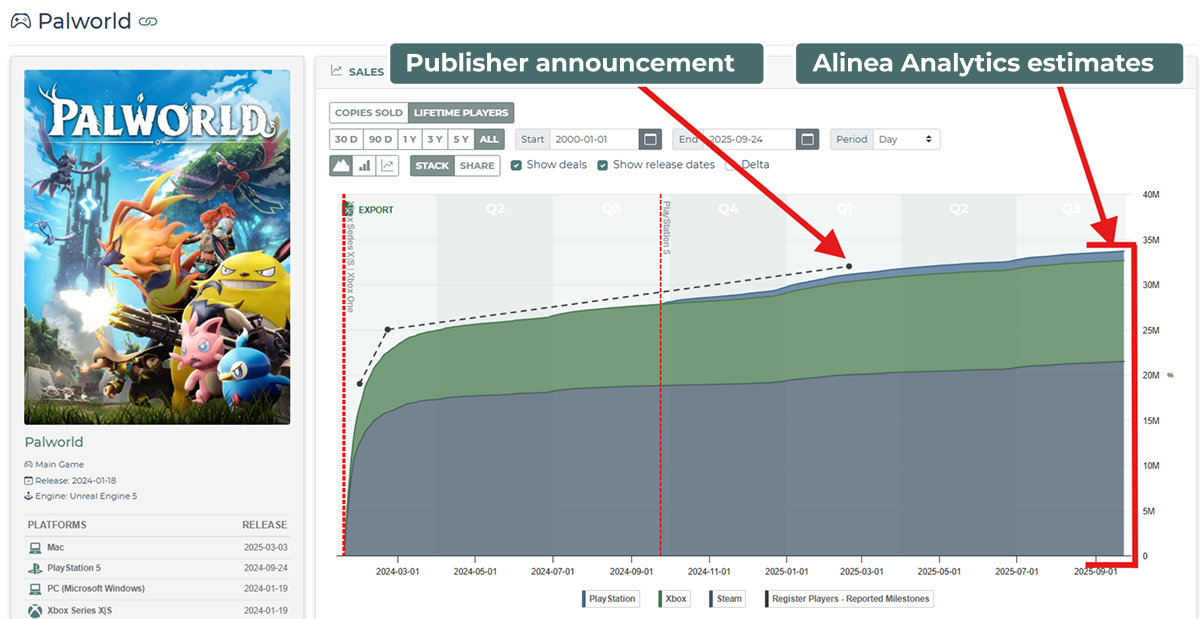This screenshot has height=619, width=1200.
Task: Click the PC (Microsoft Windows) row text
Action: (x=96, y=589)
